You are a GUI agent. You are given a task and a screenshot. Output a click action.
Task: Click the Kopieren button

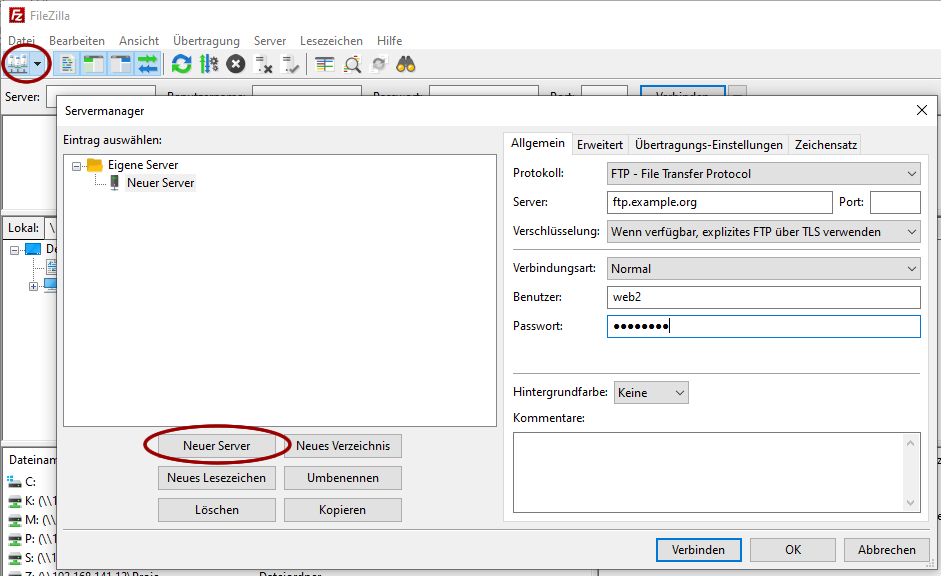pyautogui.click(x=343, y=510)
